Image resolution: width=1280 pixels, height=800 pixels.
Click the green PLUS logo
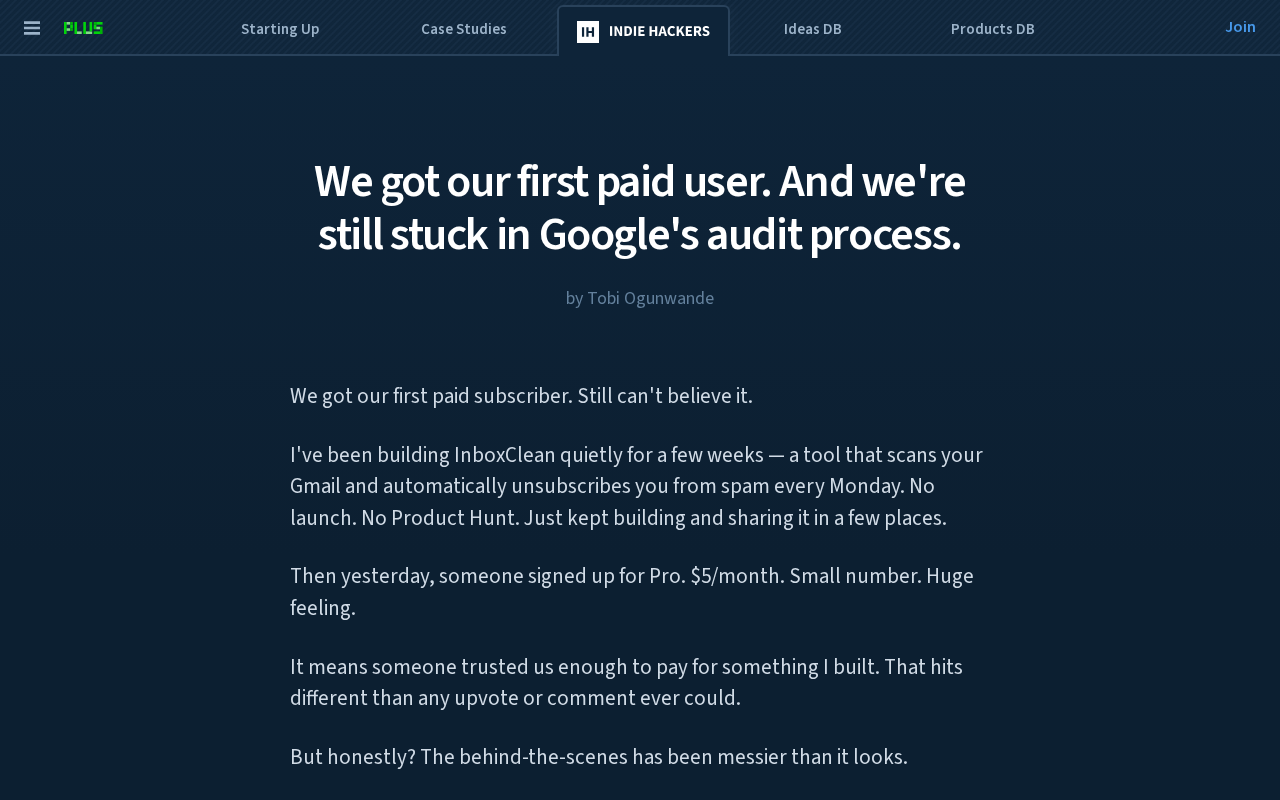coord(83,28)
